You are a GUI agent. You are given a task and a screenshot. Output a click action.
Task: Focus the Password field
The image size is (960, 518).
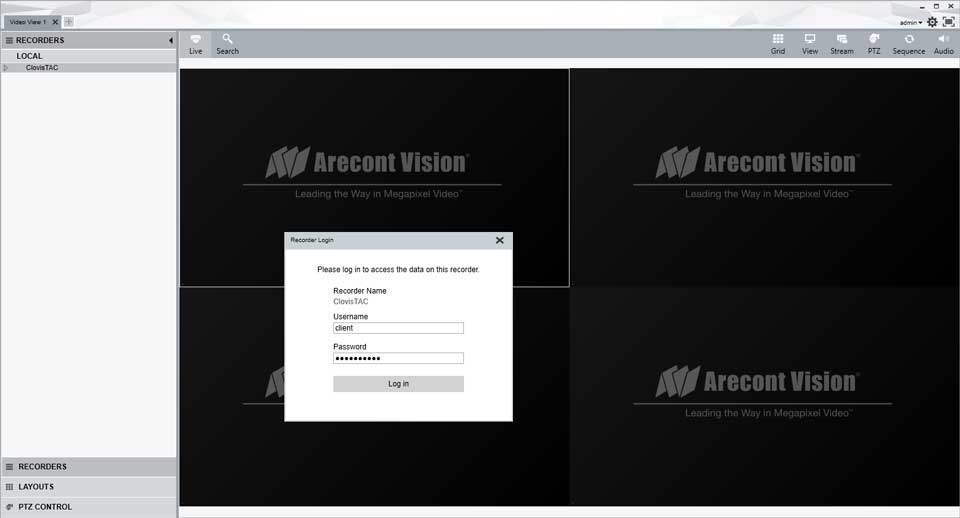(398, 358)
